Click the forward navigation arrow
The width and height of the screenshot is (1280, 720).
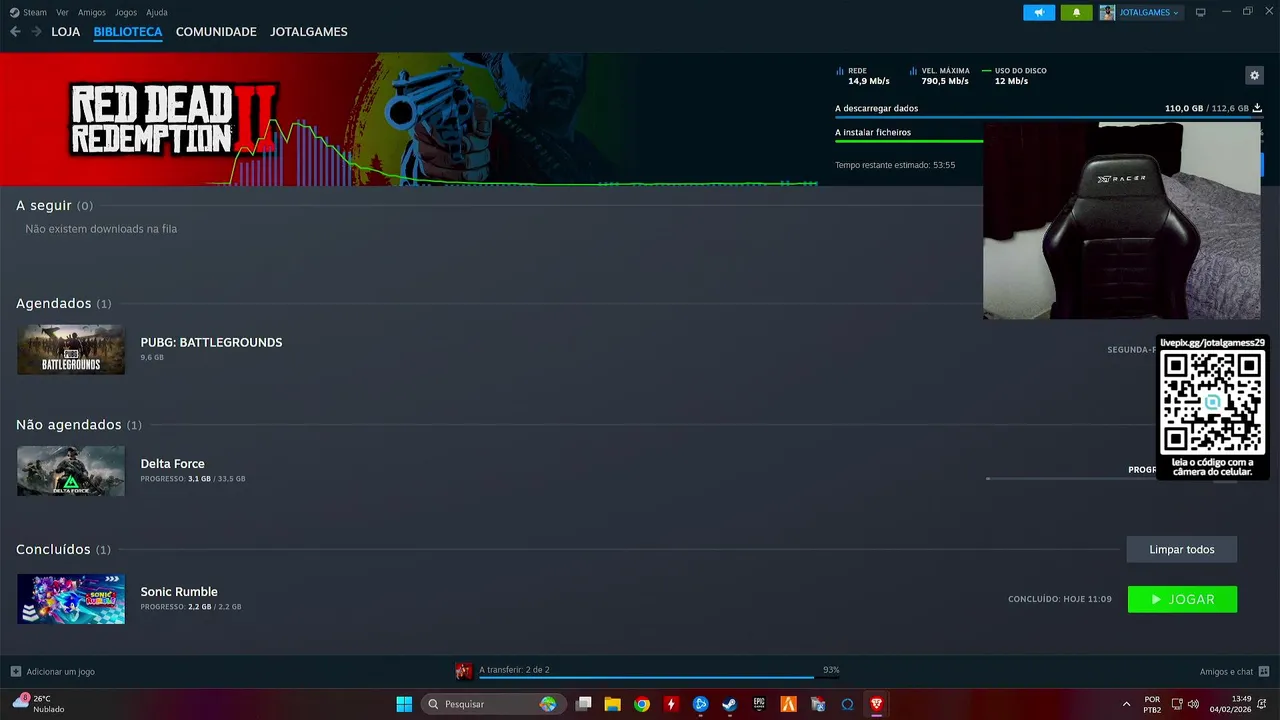(36, 32)
